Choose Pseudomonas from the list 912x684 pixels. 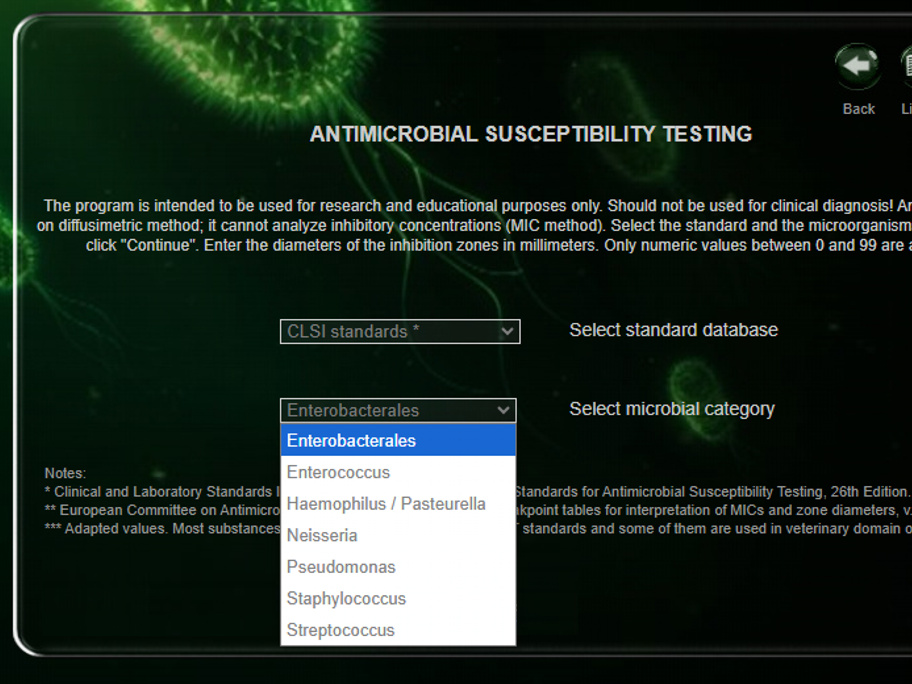tap(398, 567)
